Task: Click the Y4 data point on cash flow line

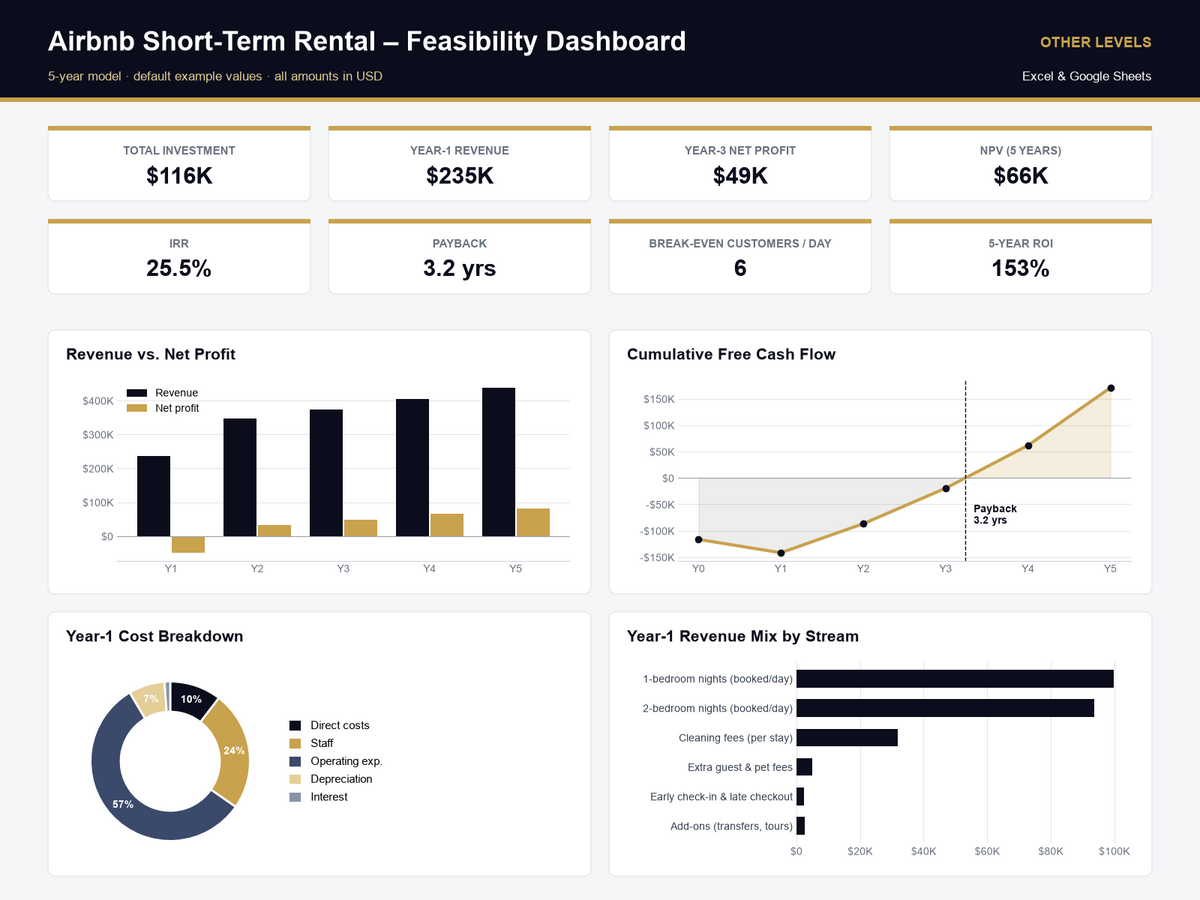Action: click(x=1028, y=446)
